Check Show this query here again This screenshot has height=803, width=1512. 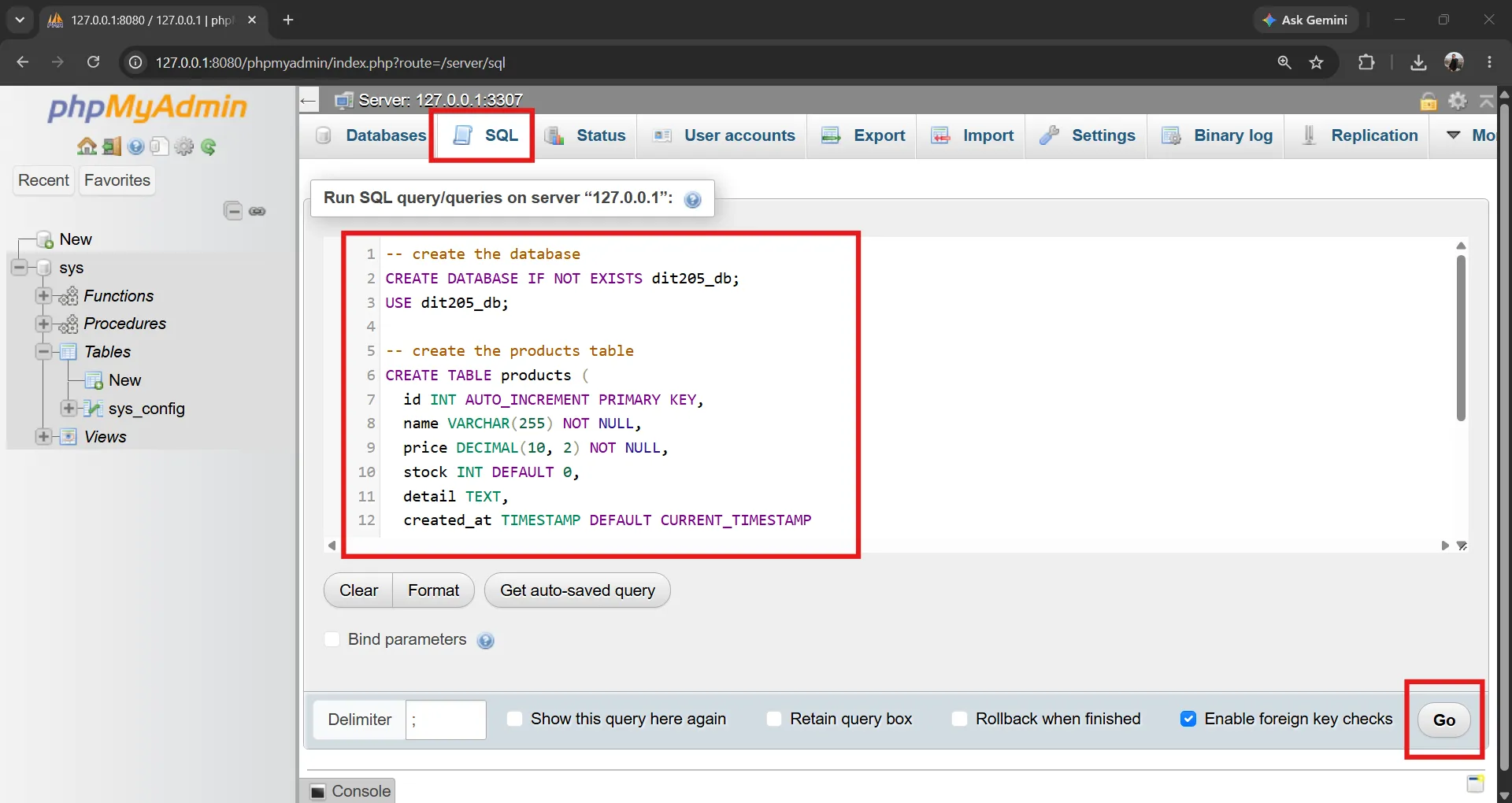[514, 719]
